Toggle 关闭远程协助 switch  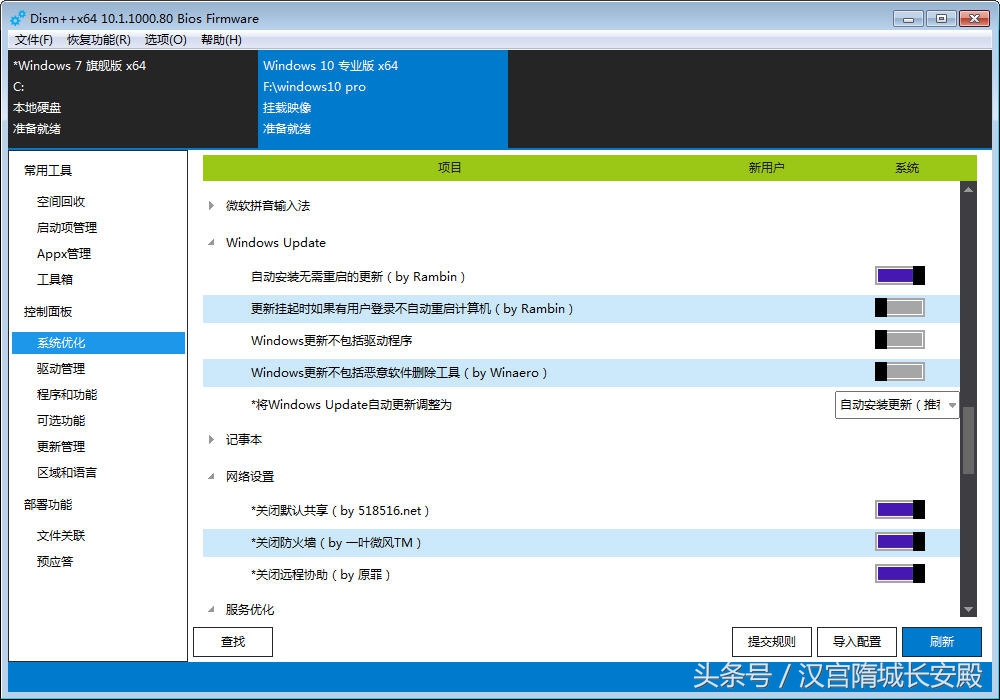pyautogui.click(x=899, y=573)
